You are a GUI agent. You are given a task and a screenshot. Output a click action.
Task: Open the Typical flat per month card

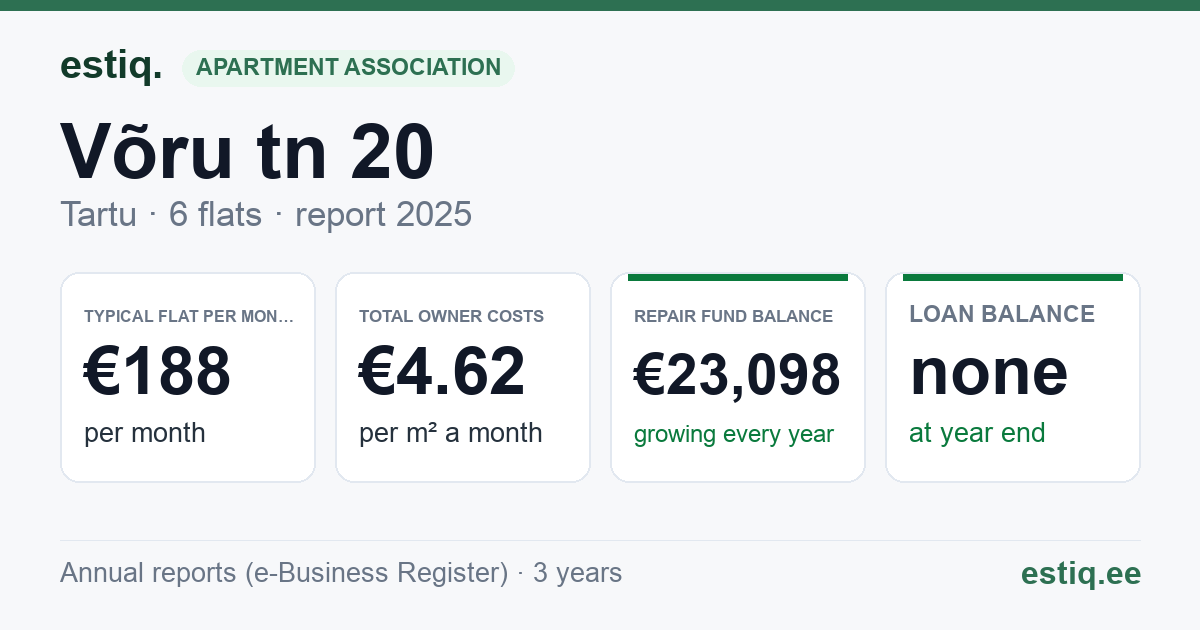tap(188, 377)
